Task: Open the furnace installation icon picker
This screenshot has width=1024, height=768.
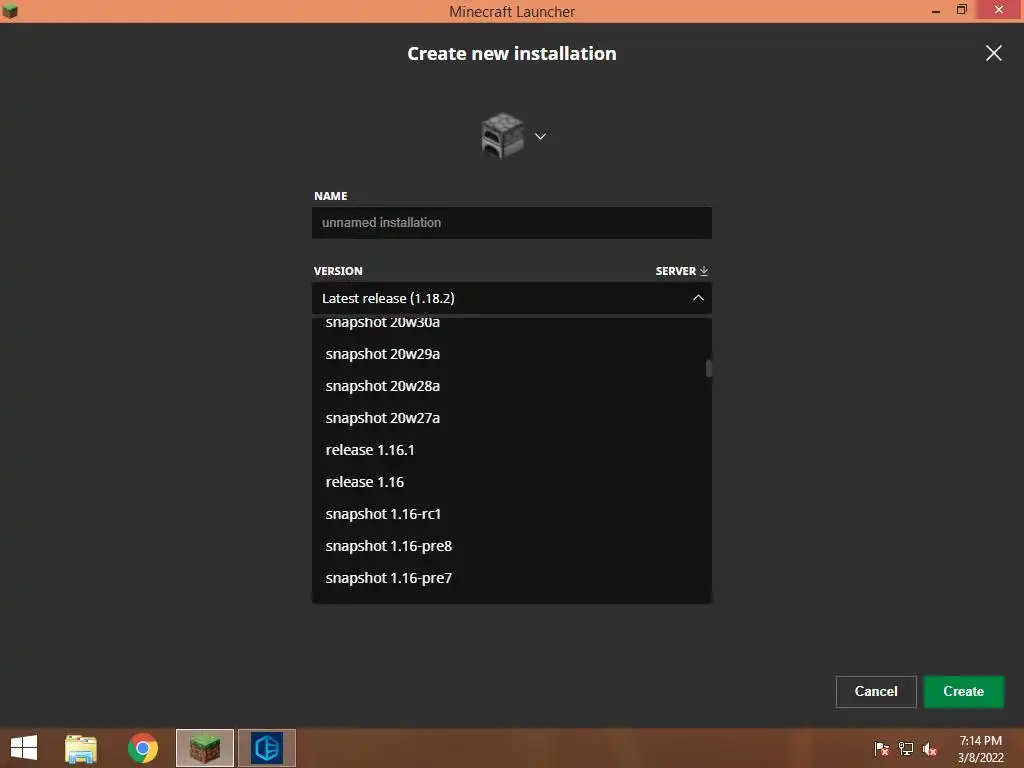Action: click(502, 136)
